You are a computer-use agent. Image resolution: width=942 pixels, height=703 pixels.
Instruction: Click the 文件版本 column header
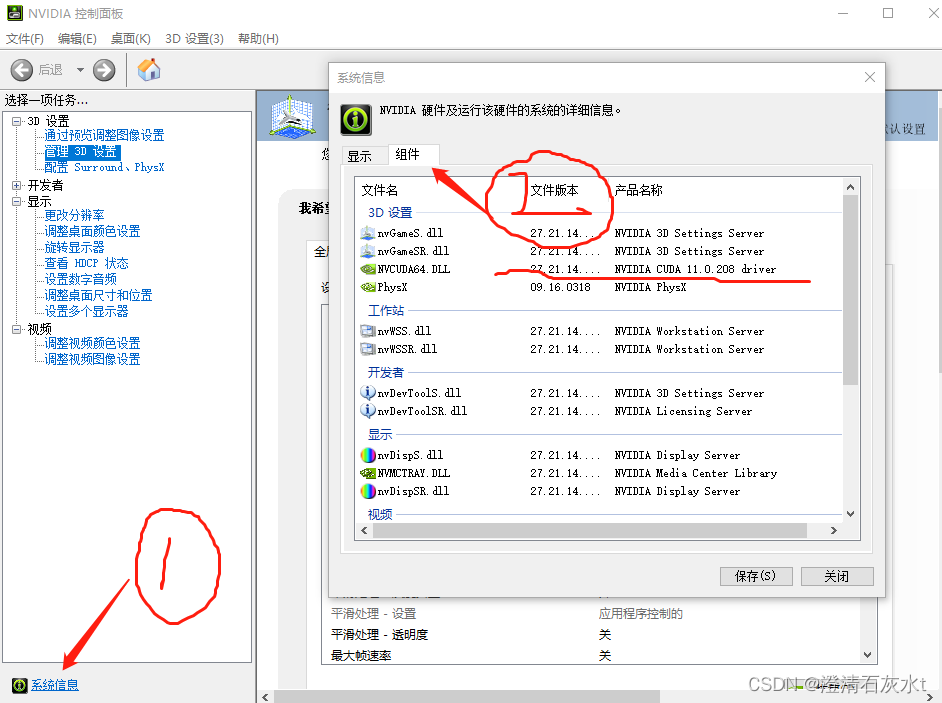tap(554, 190)
